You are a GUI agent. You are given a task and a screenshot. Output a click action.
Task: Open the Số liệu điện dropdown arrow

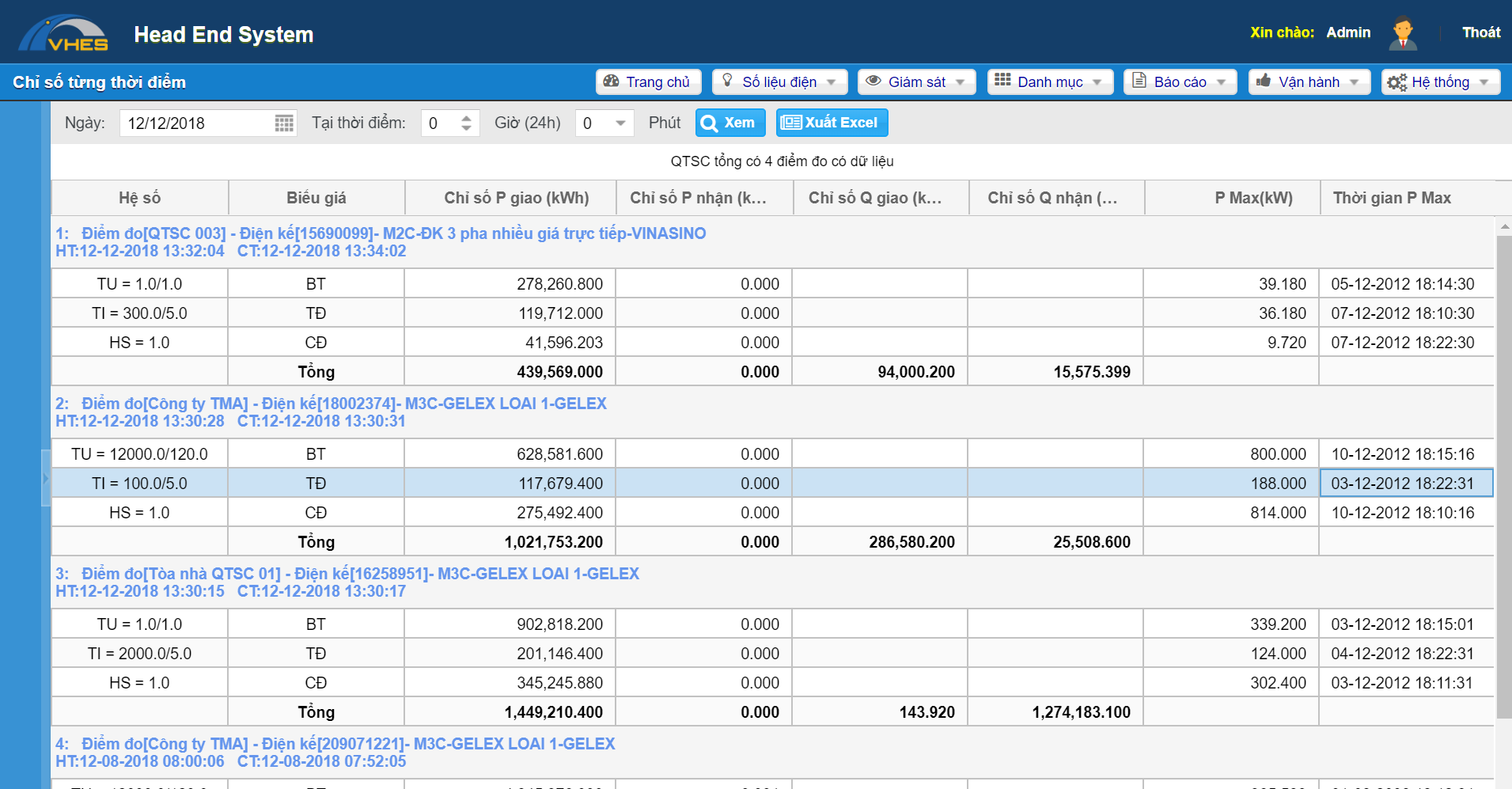click(832, 82)
